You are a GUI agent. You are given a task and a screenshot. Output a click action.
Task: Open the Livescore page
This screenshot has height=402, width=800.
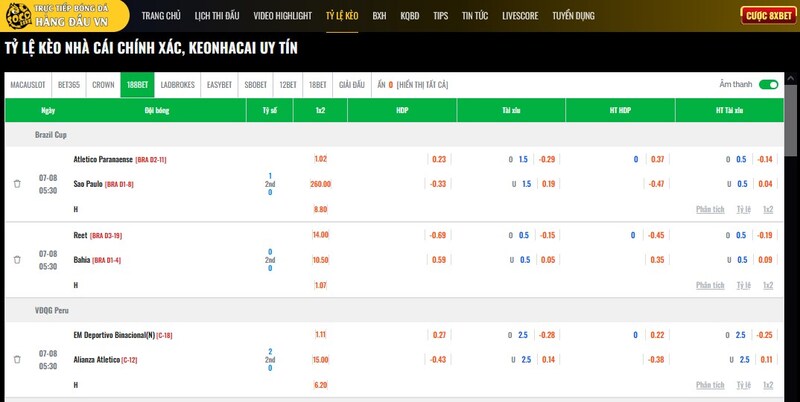[520, 16]
